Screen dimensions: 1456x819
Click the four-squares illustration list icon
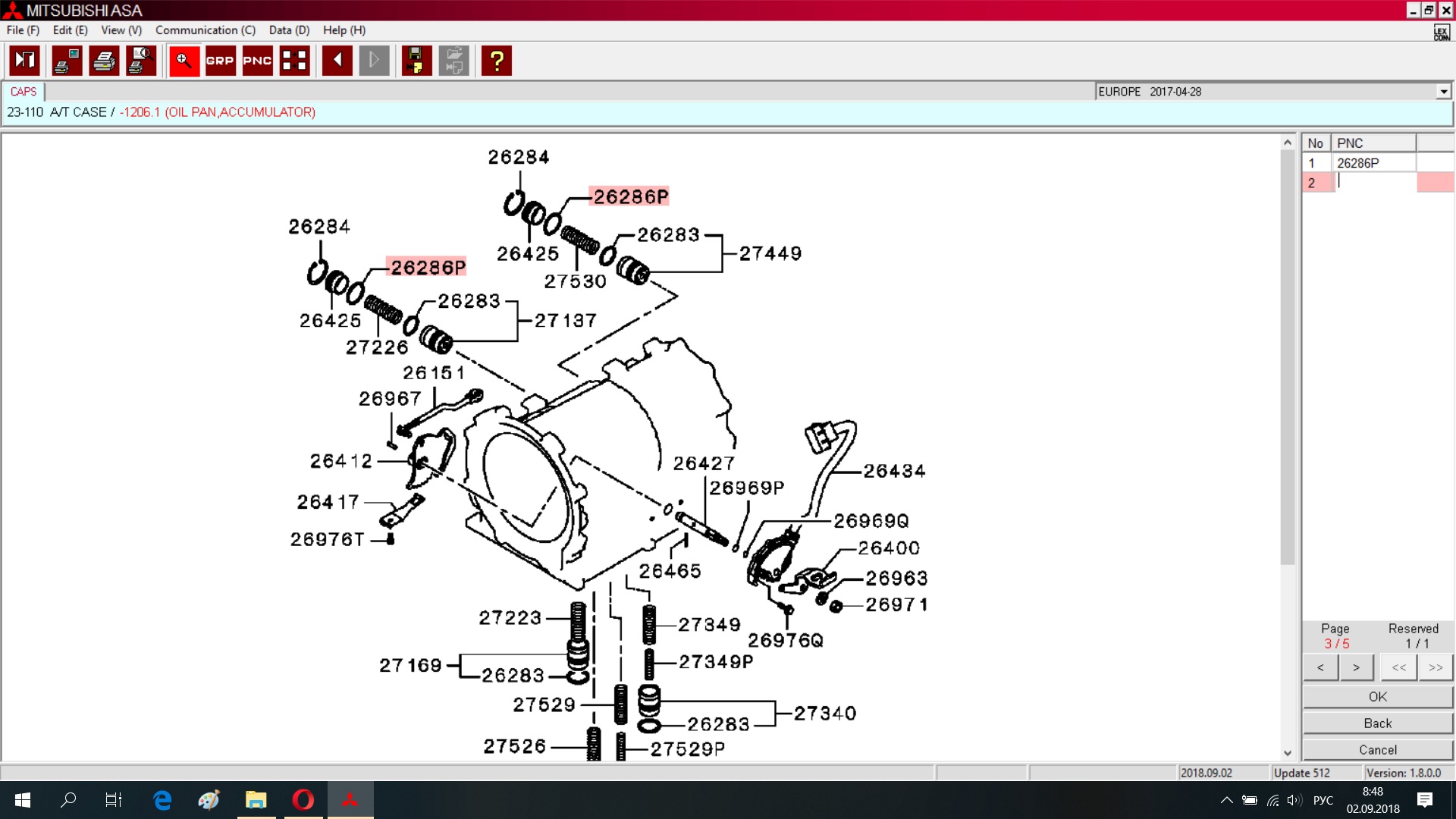(x=294, y=61)
